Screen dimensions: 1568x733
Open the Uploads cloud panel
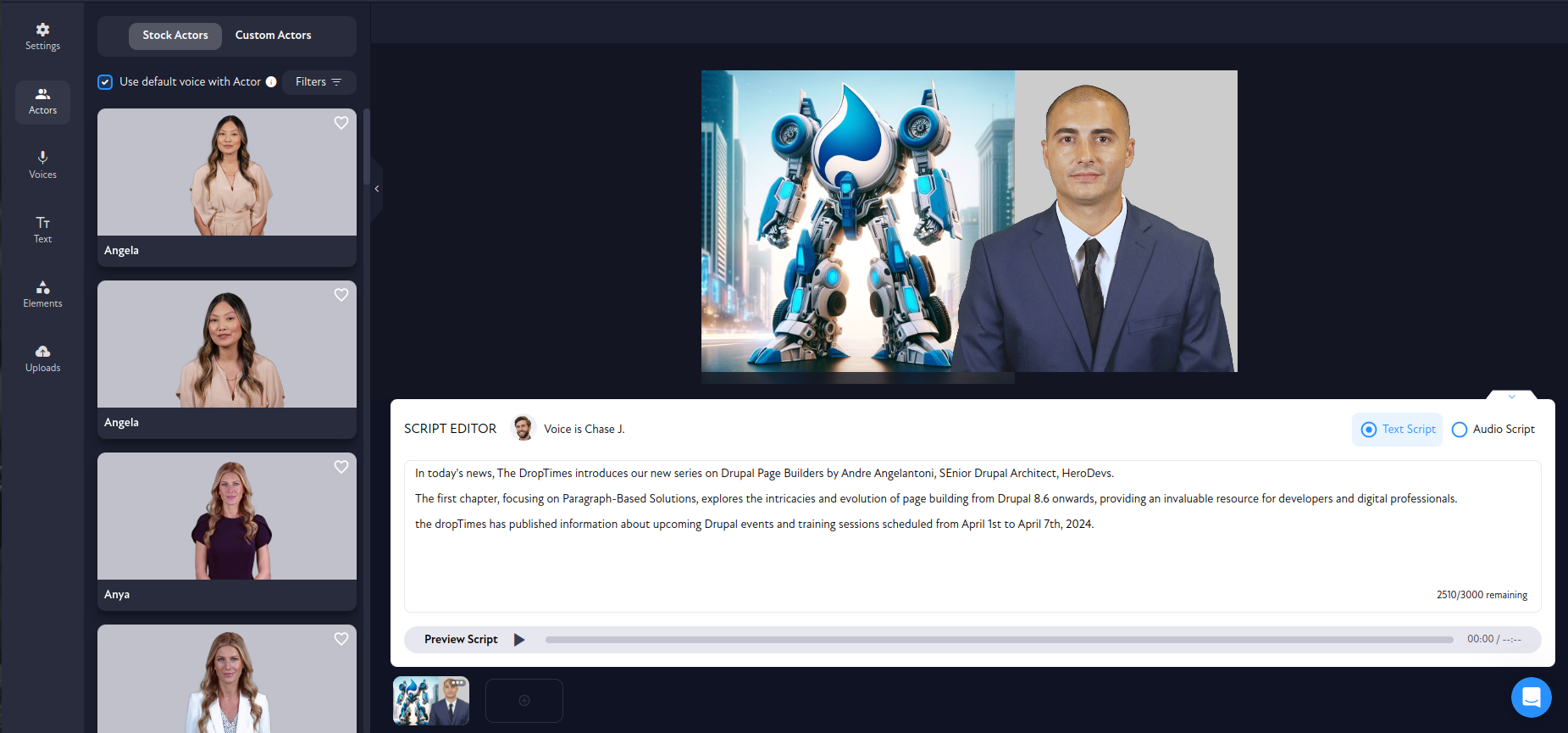click(x=42, y=358)
